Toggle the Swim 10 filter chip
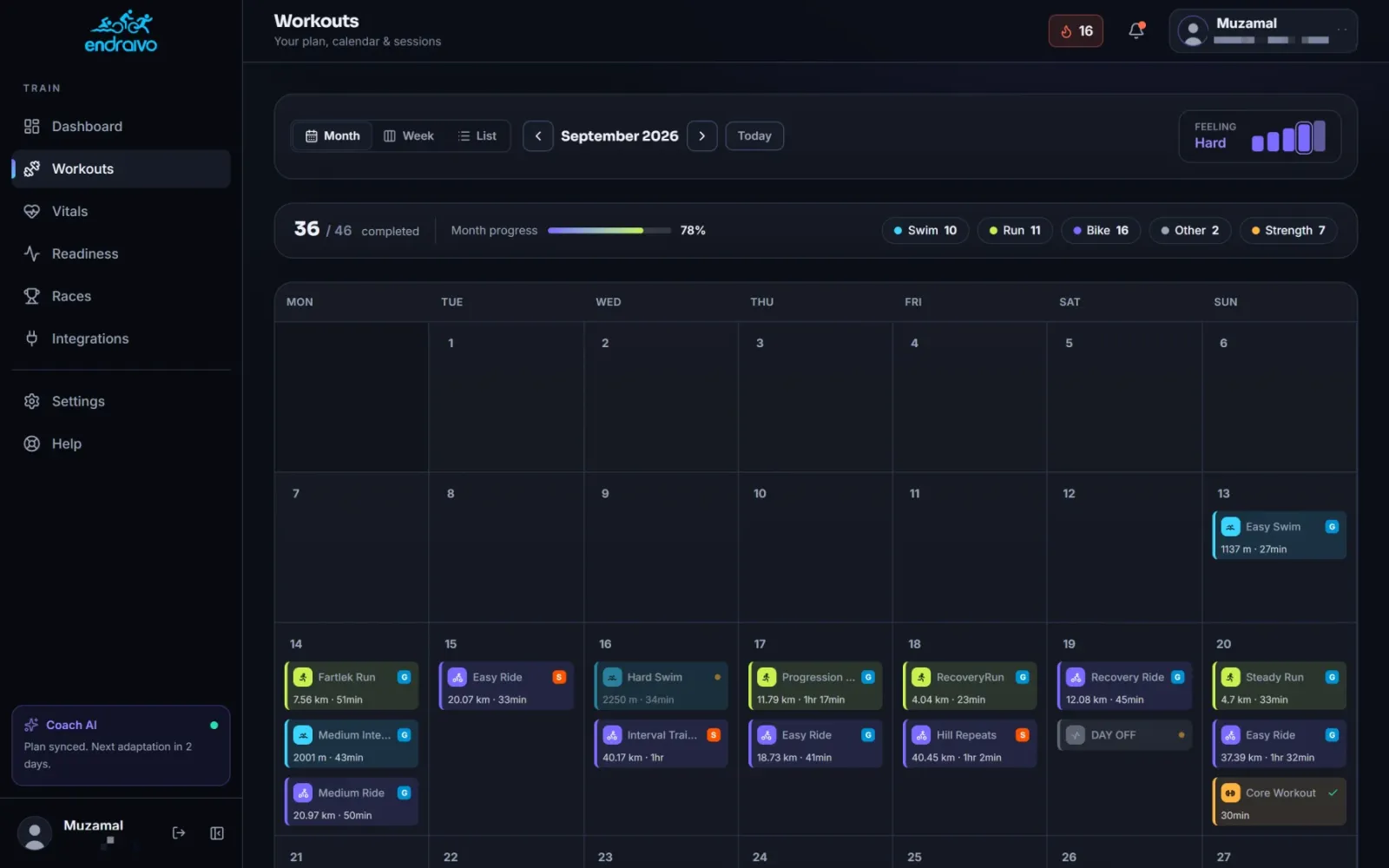The width and height of the screenshot is (1389, 868). click(925, 230)
